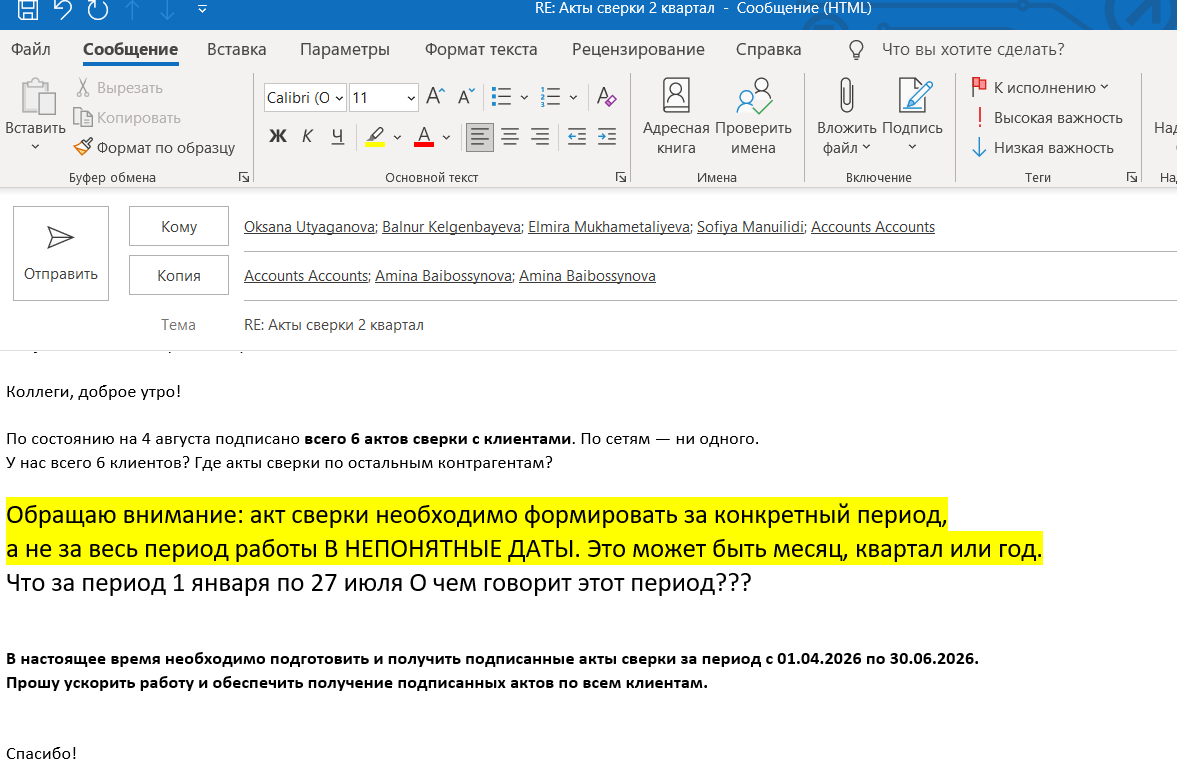Select recipient Oksana Utyaganova
Screen dimensions: 1177x771
309,227
